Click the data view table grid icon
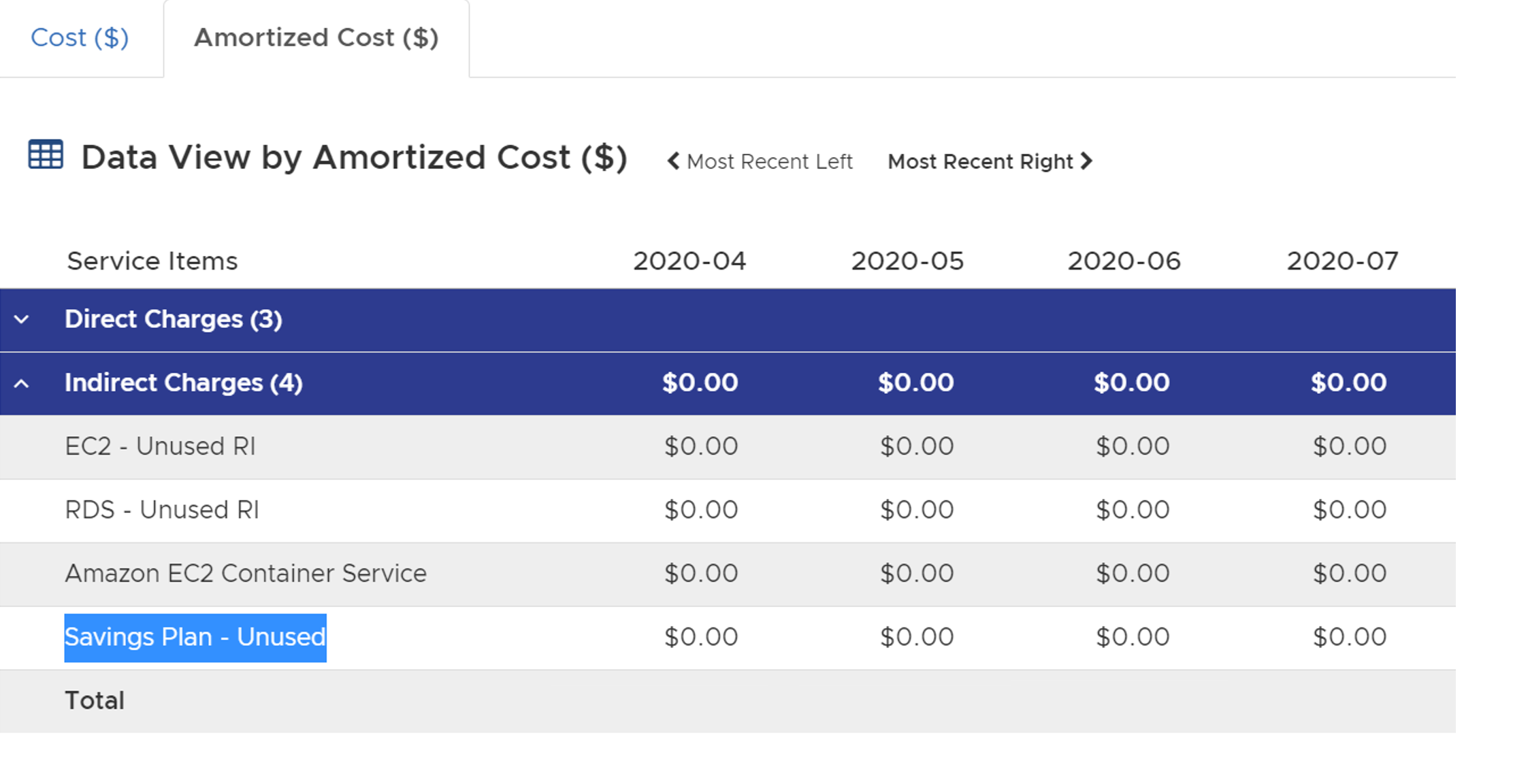This screenshot has height=784, width=1513. coord(46,154)
